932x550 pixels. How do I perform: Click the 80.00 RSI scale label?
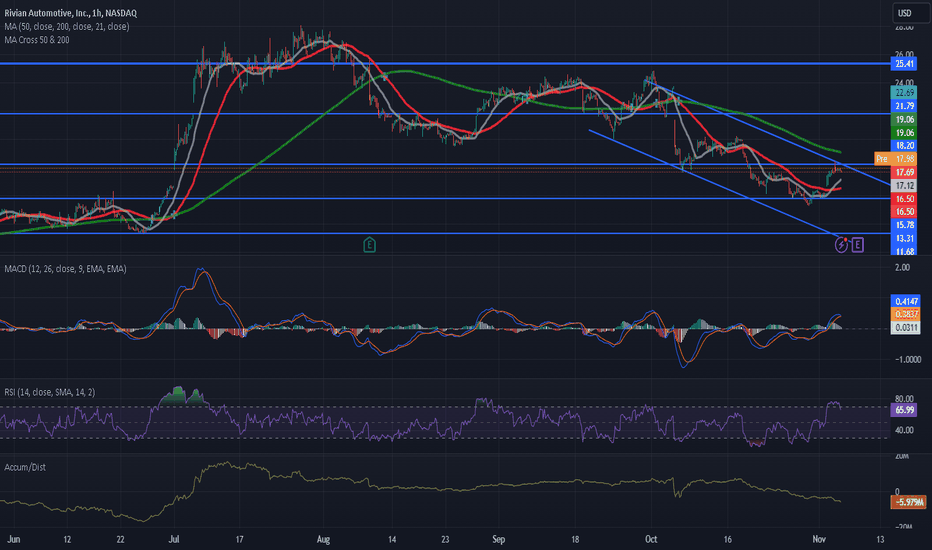click(x=904, y=398)
